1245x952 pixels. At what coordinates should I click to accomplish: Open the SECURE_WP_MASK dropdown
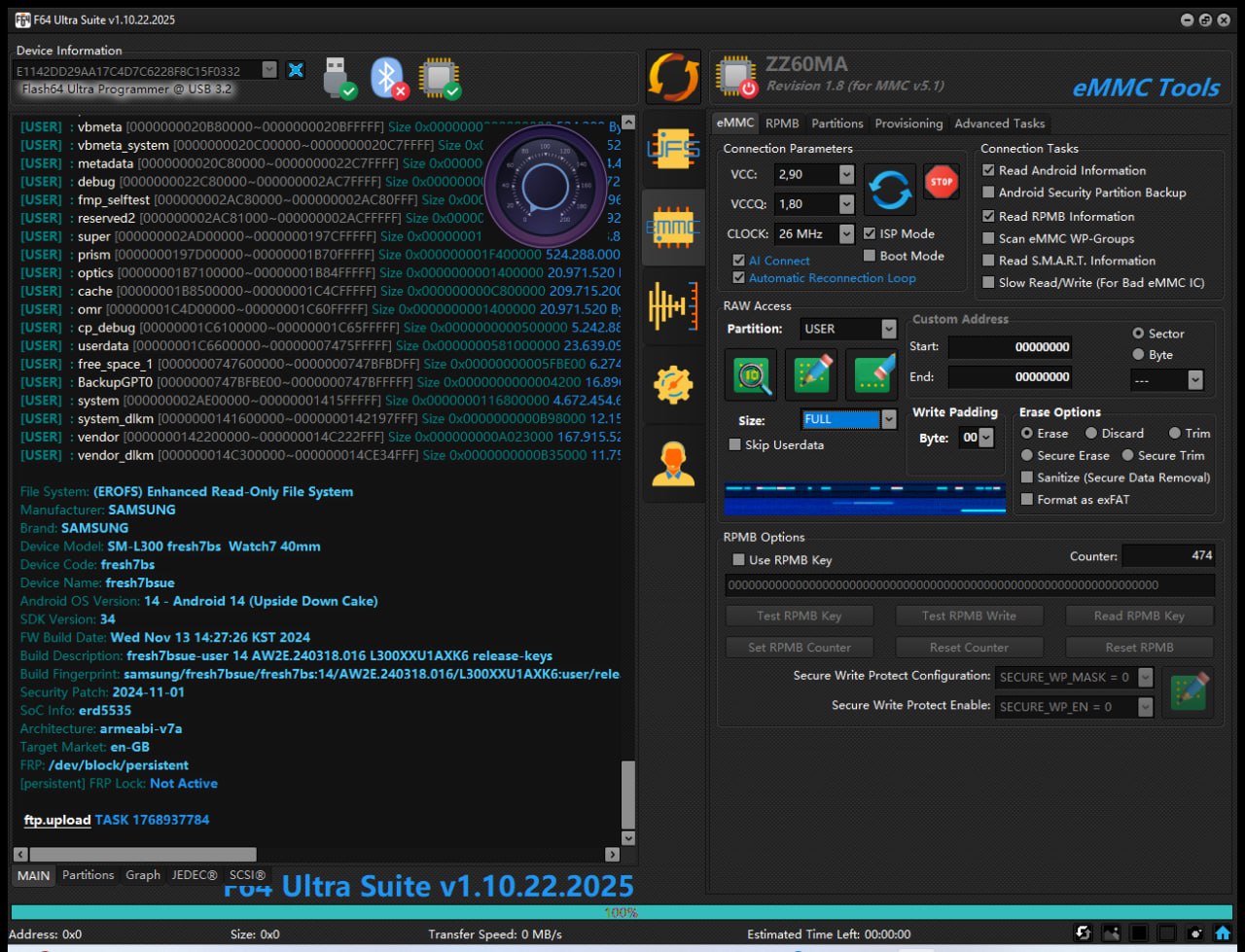pos(1145,677)
